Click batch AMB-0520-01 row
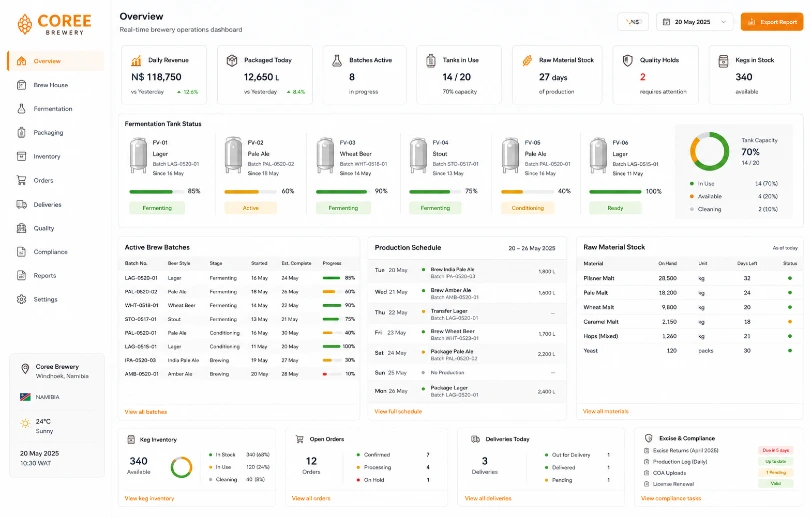Screen dimensions: 811x518 pos(239,374)
